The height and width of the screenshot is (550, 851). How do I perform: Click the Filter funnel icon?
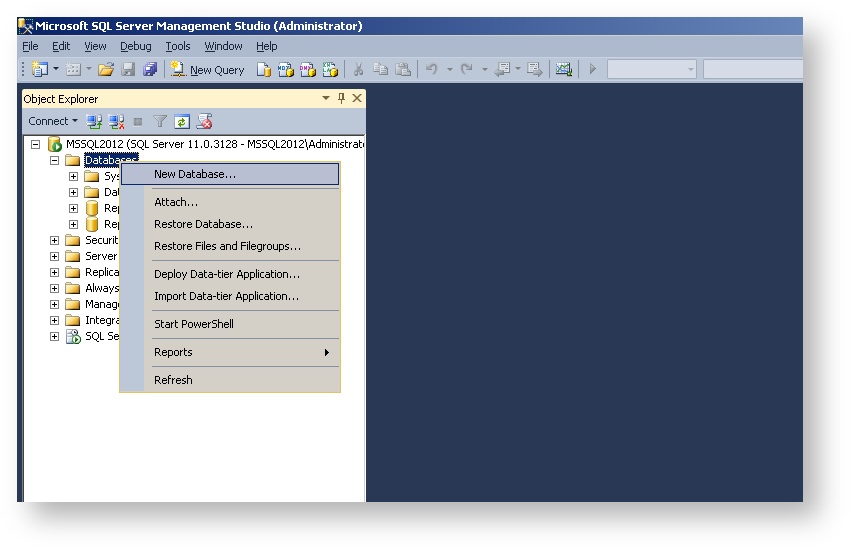(x=160, y=122)
